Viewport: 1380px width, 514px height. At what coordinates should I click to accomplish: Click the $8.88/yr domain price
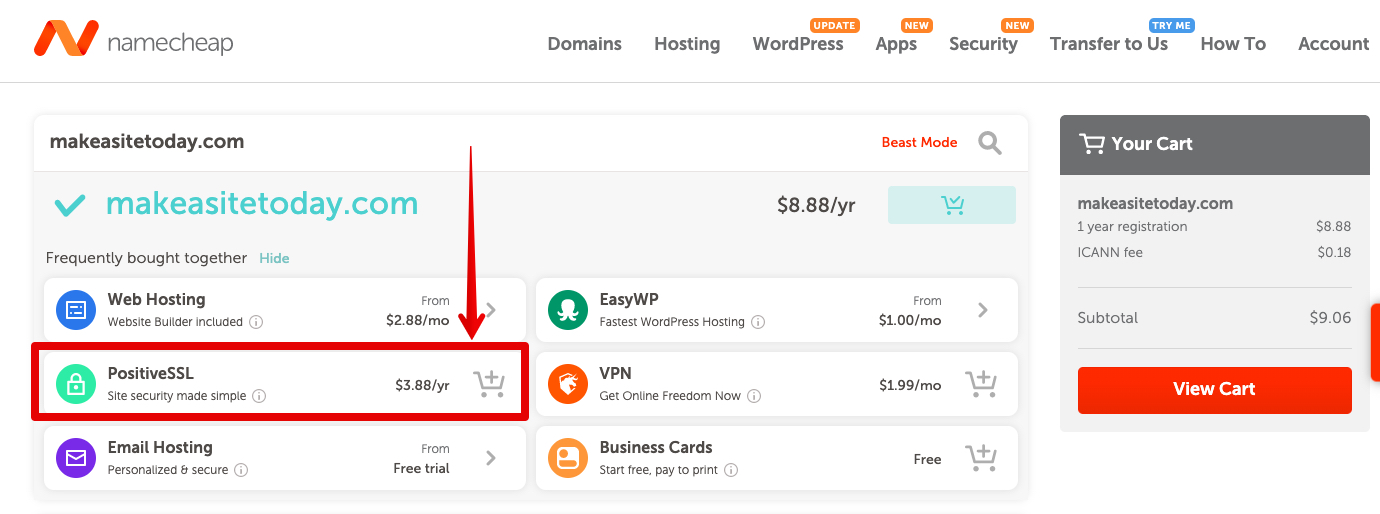[x=816, y=205]
